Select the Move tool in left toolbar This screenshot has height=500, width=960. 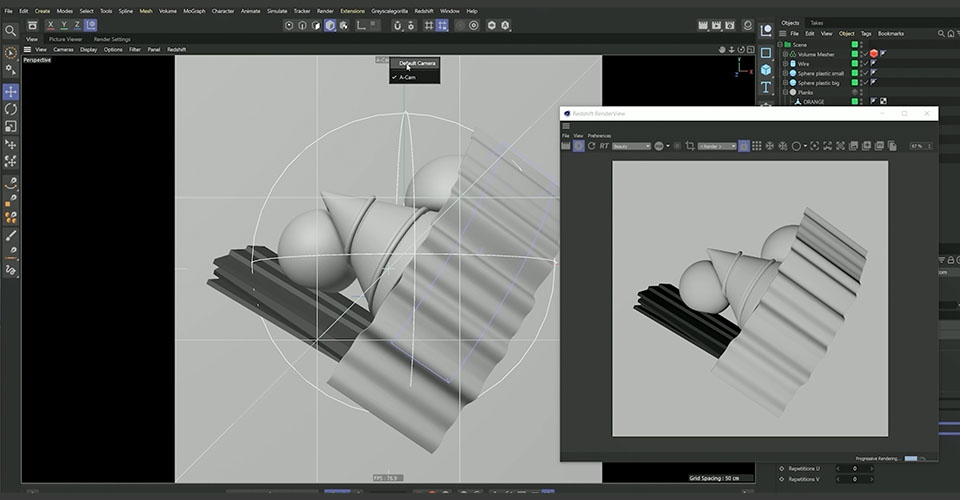point(11,92)
